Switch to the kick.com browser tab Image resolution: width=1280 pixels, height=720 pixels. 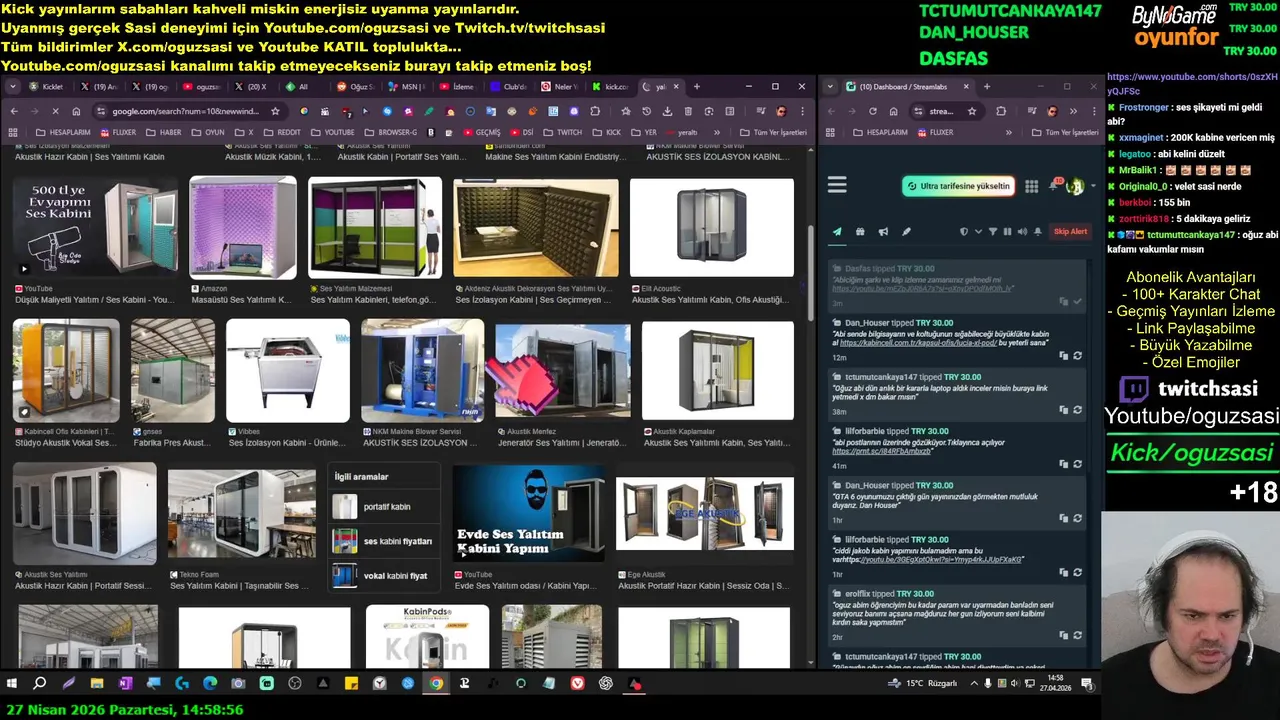tap(611, 87)
